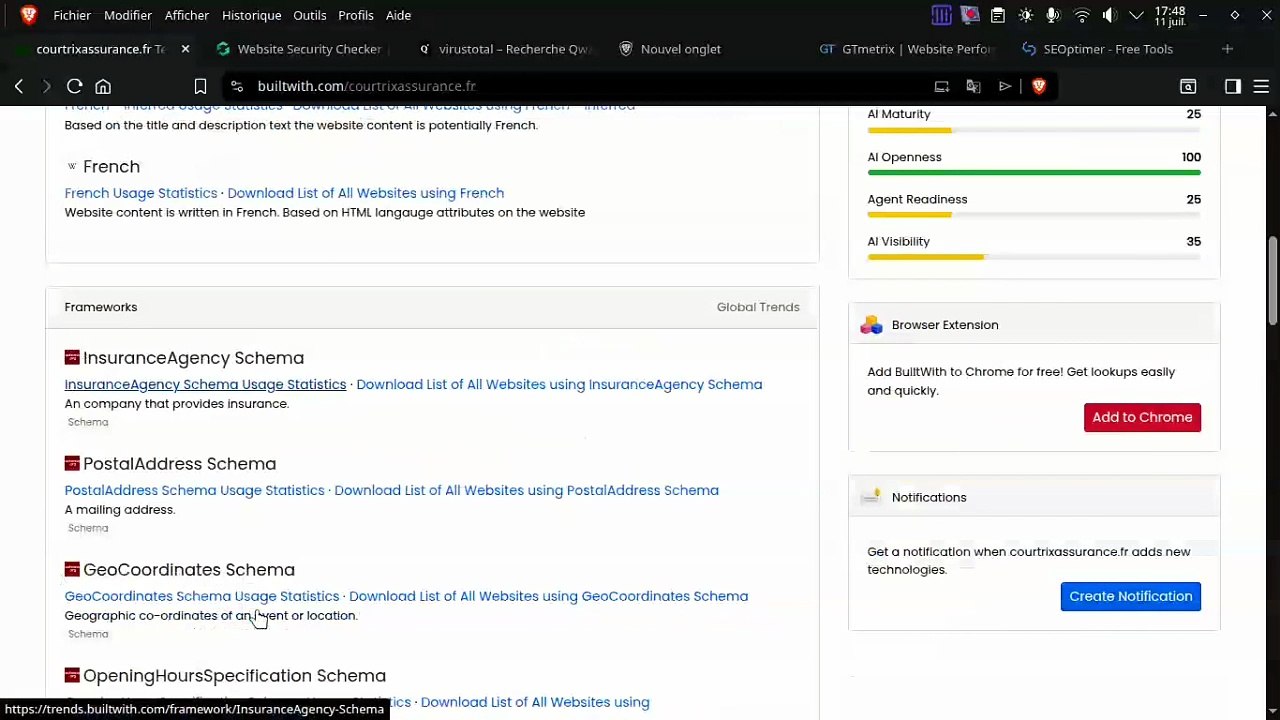Screen dimensions: 1280x720
Task: Click the AI Maturity progress bar
Action: click(1034, 130)
